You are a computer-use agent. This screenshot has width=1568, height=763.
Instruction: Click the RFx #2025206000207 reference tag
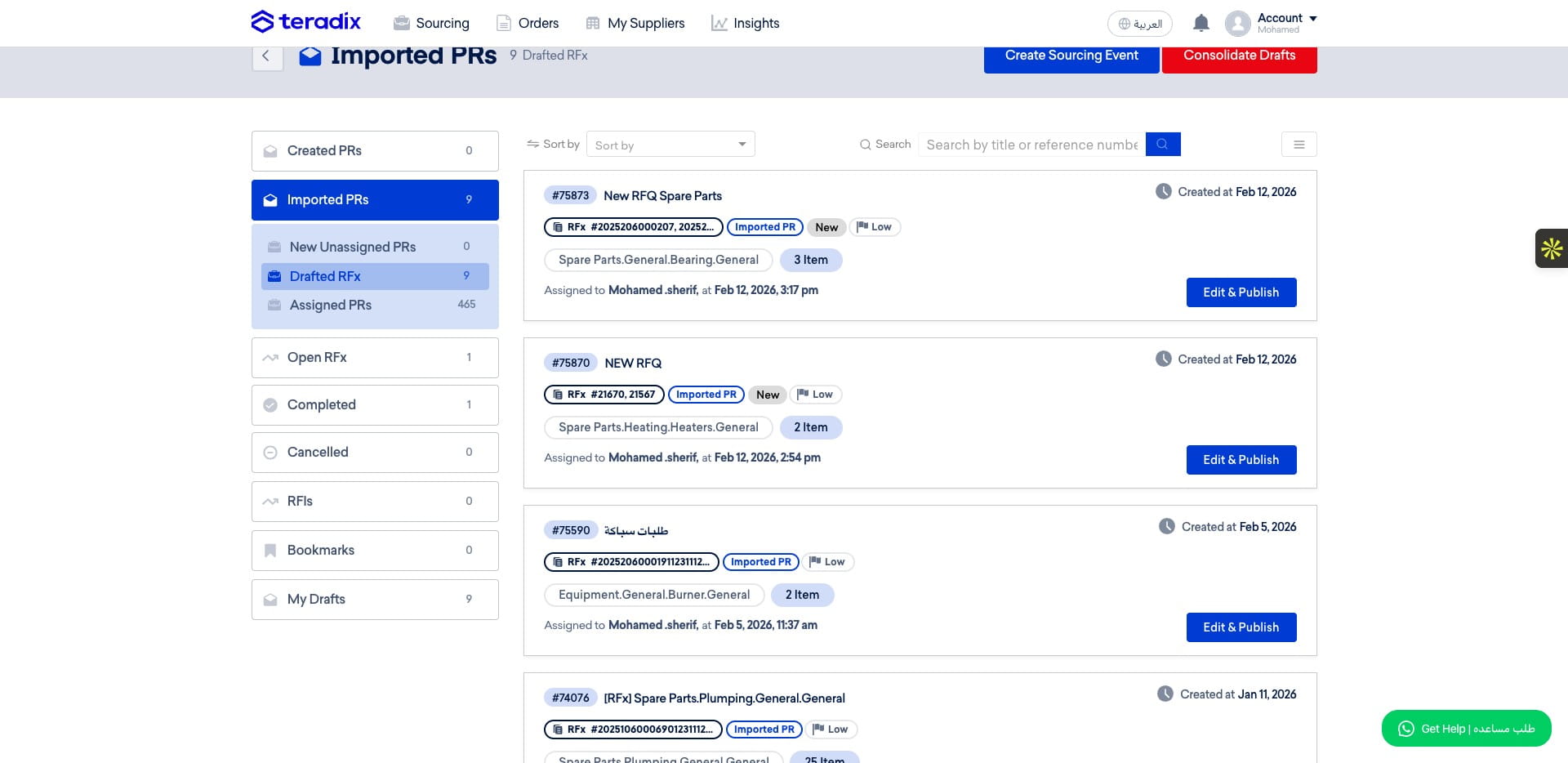634,227
